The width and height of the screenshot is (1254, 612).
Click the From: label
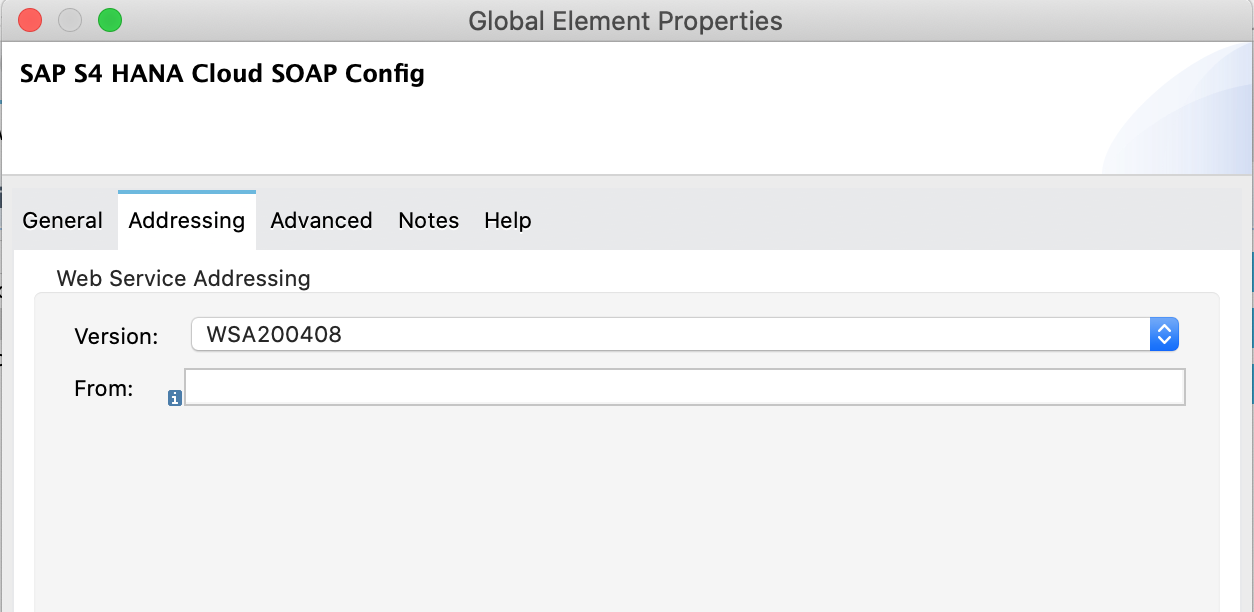coord(104,389)
